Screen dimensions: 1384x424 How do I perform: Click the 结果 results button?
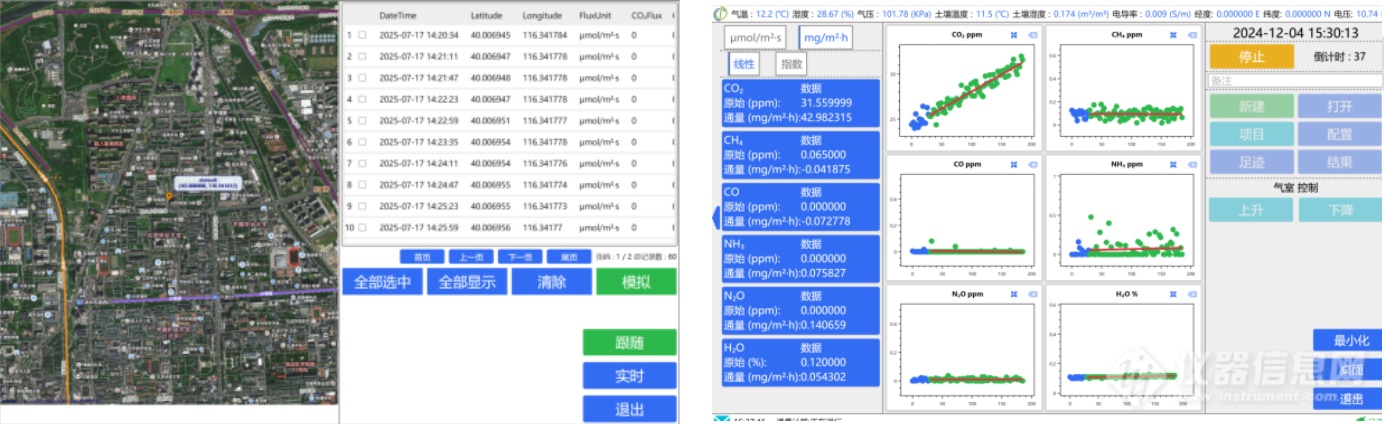tap(1340, 161)
